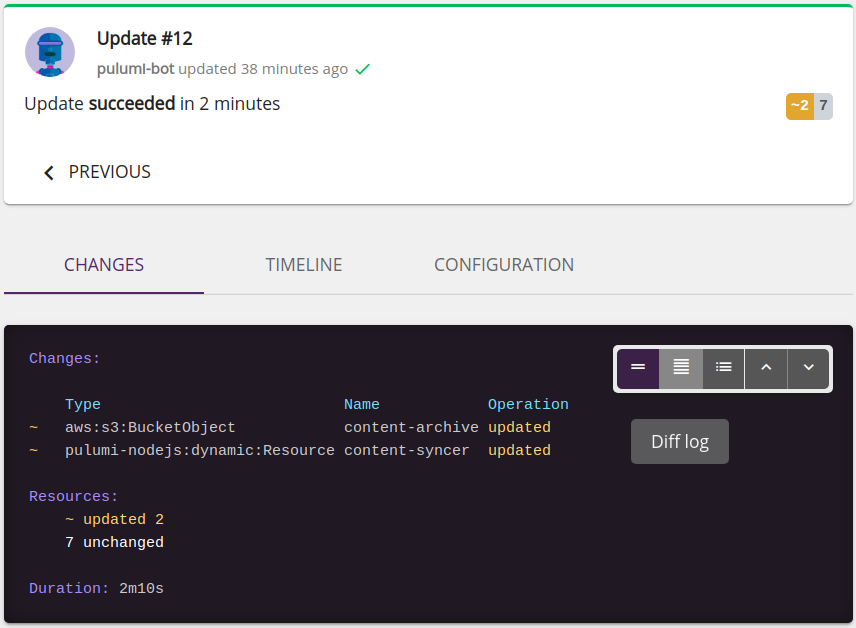
Task: Open the CONFIGURATION tab
Action: click(x=503, y=264)
